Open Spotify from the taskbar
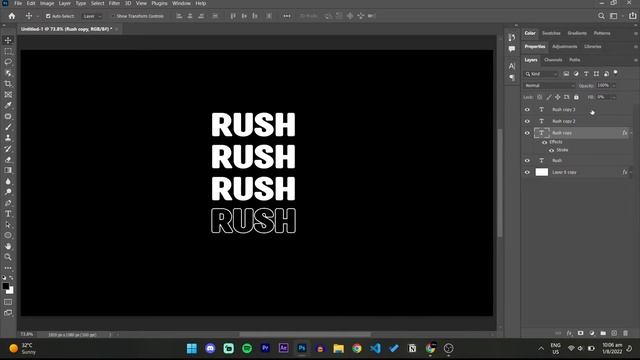Screen dimensions: 640x360 pyautogui.click(x=247, y=348)
